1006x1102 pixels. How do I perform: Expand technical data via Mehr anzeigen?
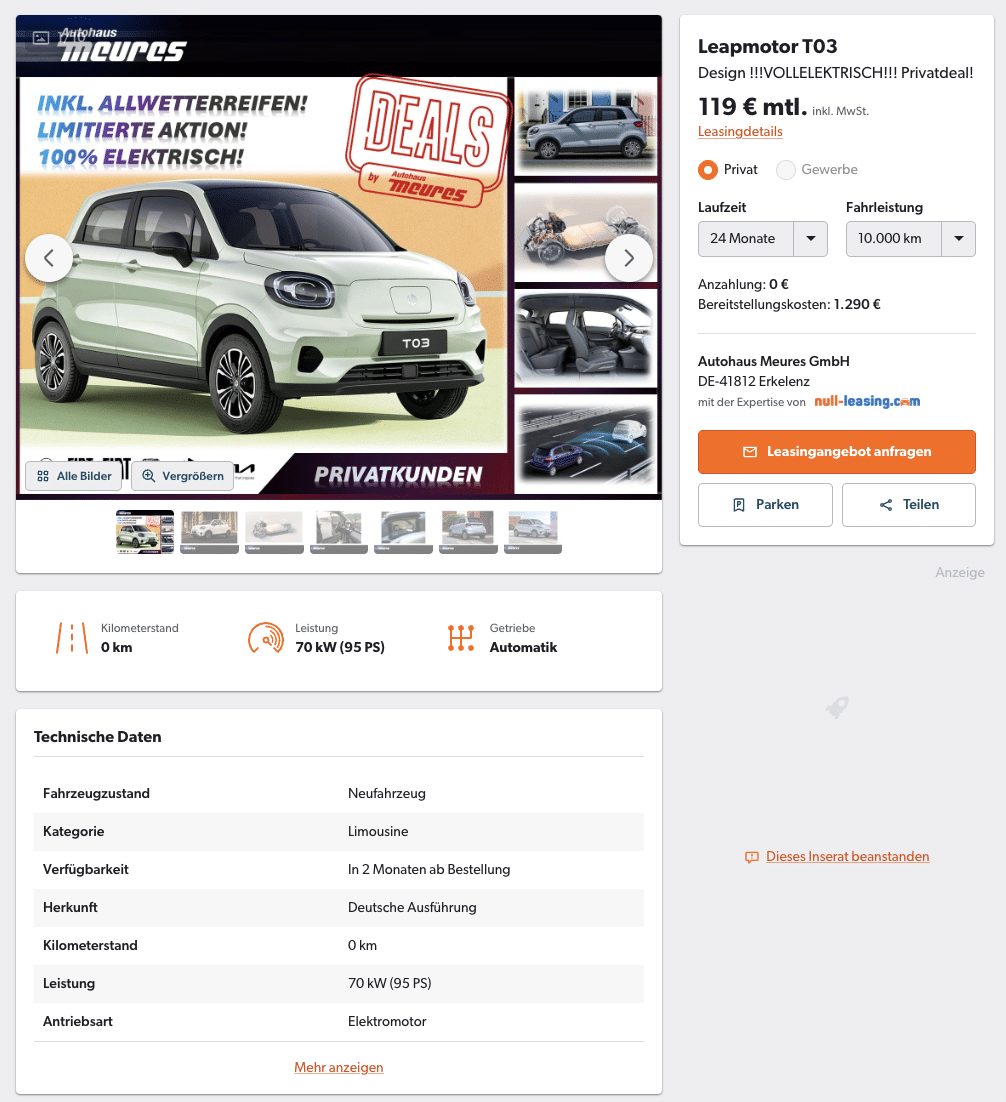(x=339, y=1067)
